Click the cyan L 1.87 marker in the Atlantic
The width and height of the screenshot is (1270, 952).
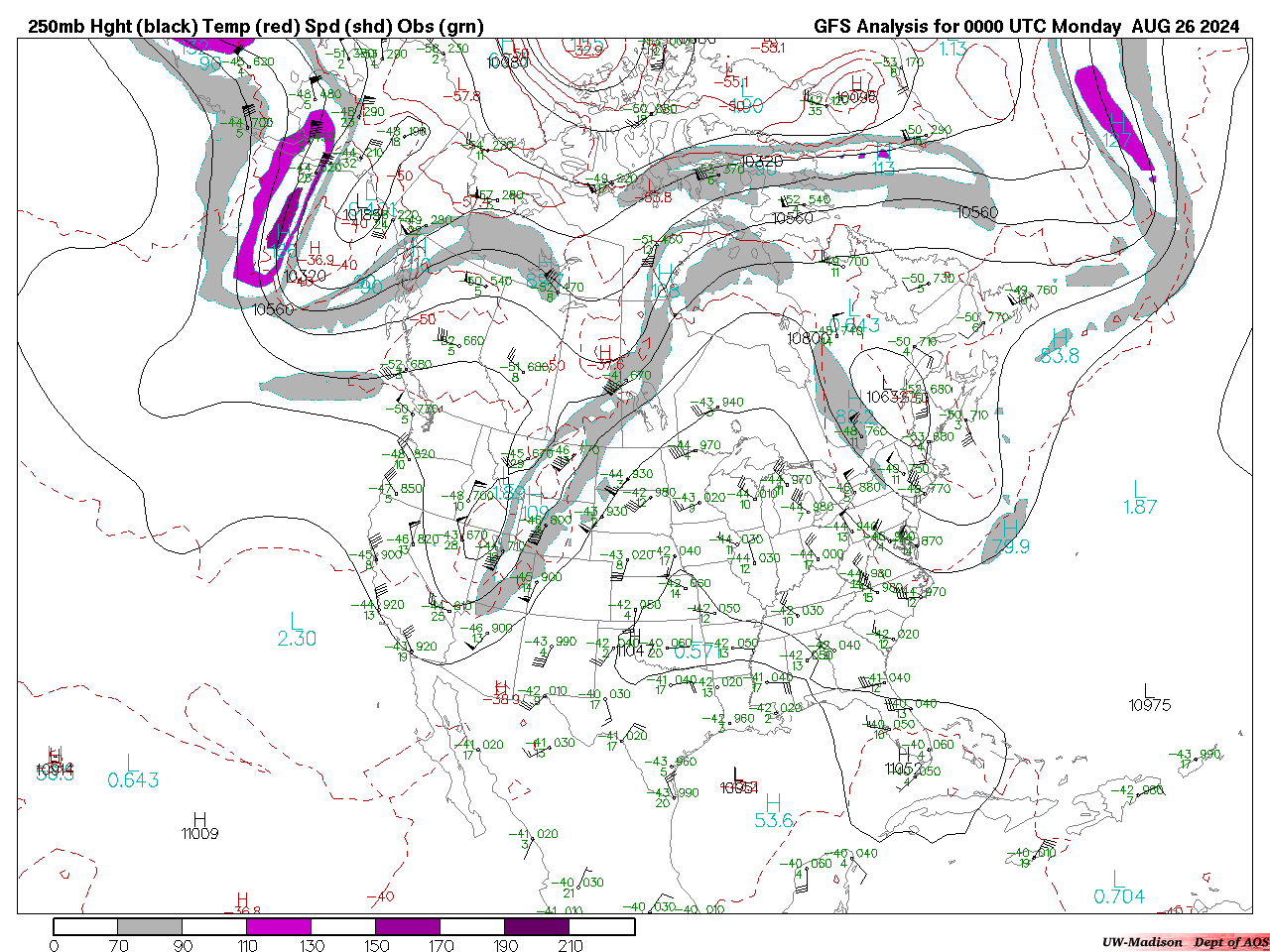point(1139,498)
